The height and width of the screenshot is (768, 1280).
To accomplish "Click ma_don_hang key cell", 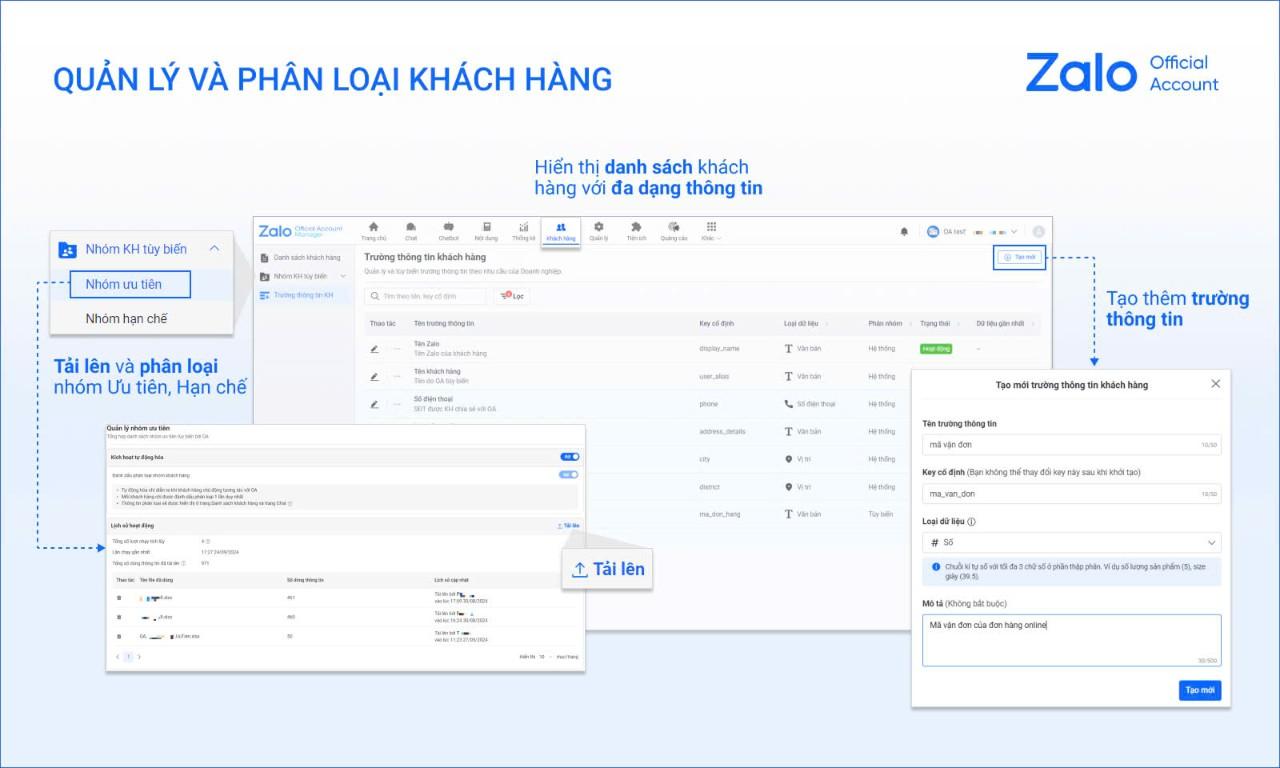I will point(720,514).
